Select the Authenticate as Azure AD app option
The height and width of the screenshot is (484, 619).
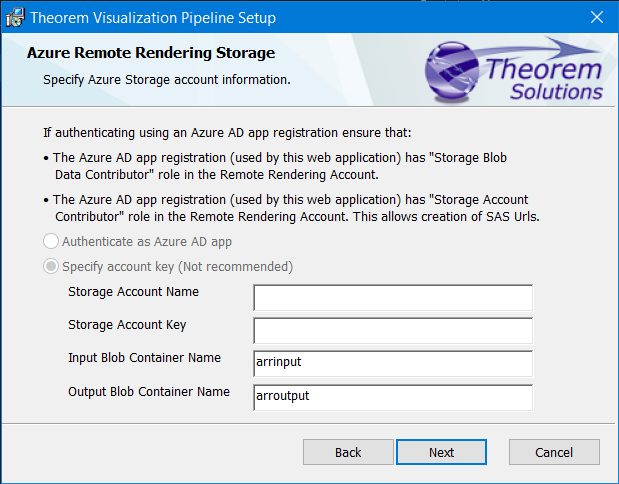click(51, 241)
